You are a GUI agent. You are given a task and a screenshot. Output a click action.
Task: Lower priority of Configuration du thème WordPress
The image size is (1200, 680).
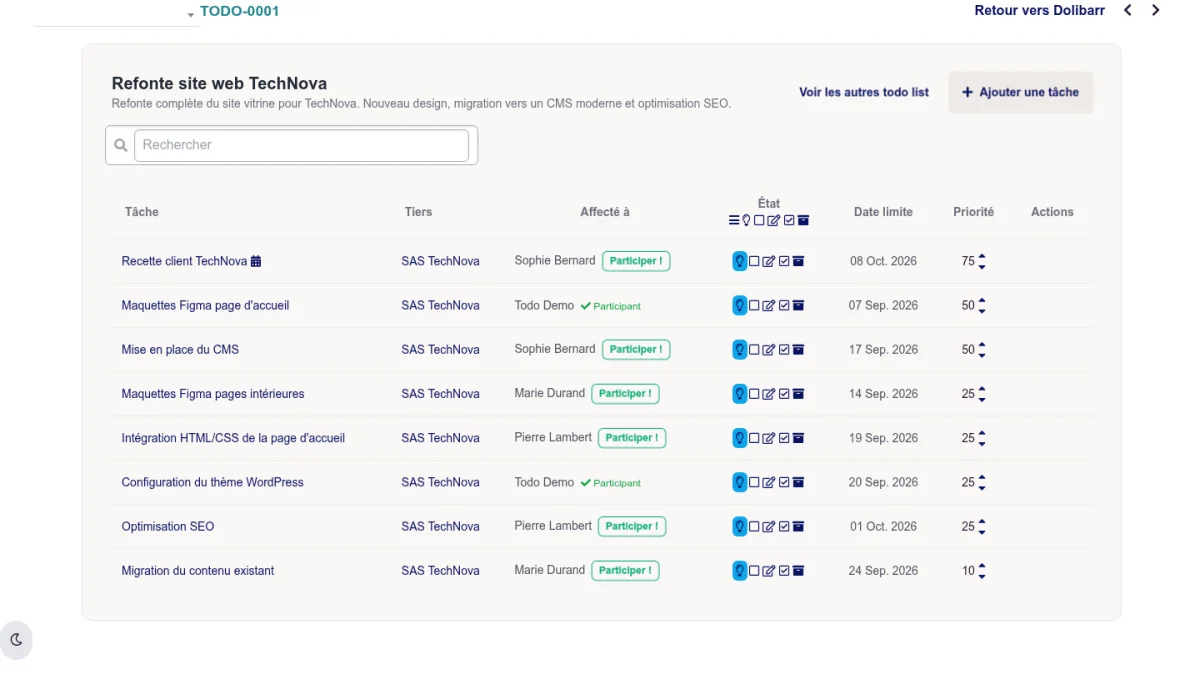click(x=982, y=488)
